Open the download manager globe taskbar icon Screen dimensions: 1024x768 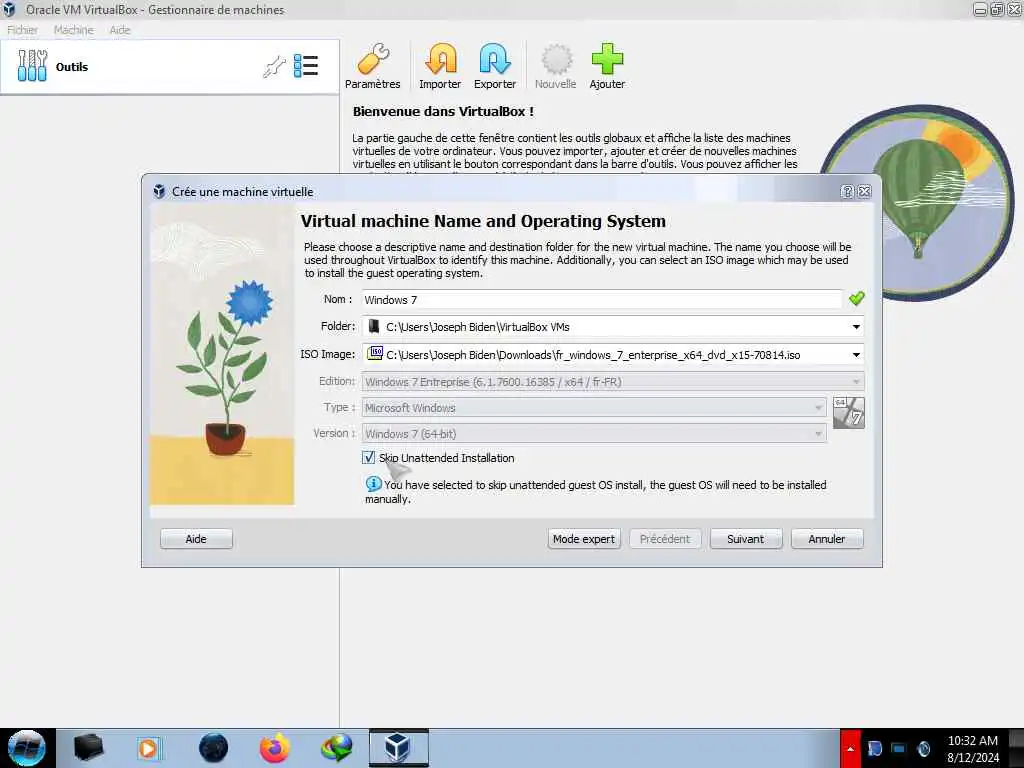(x=336, y=748)
